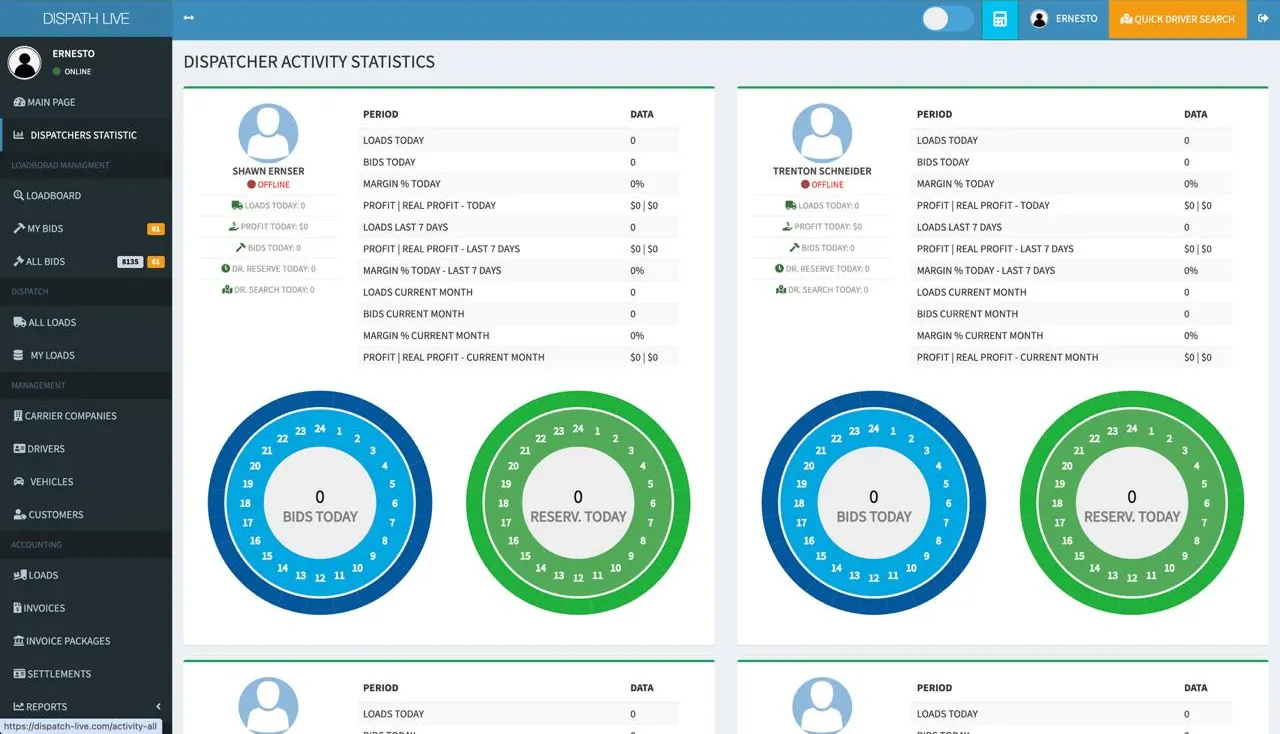Flip the toggle switch in header

click(947, 19)
